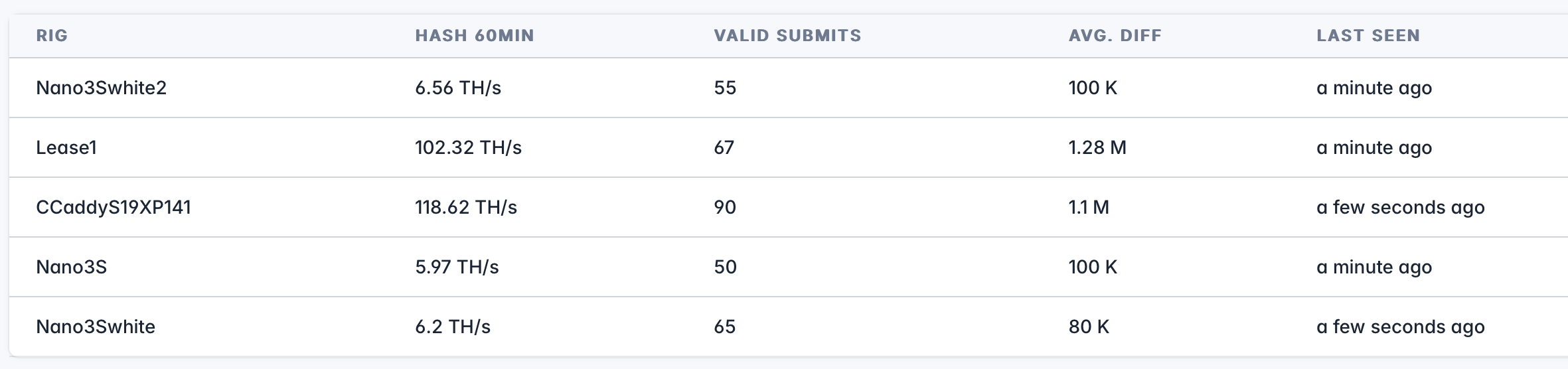Viewport: 1568px width, 369px height.
Task: Click the 6.56 TH/s hashrate cell
Action: pos(457,88)
